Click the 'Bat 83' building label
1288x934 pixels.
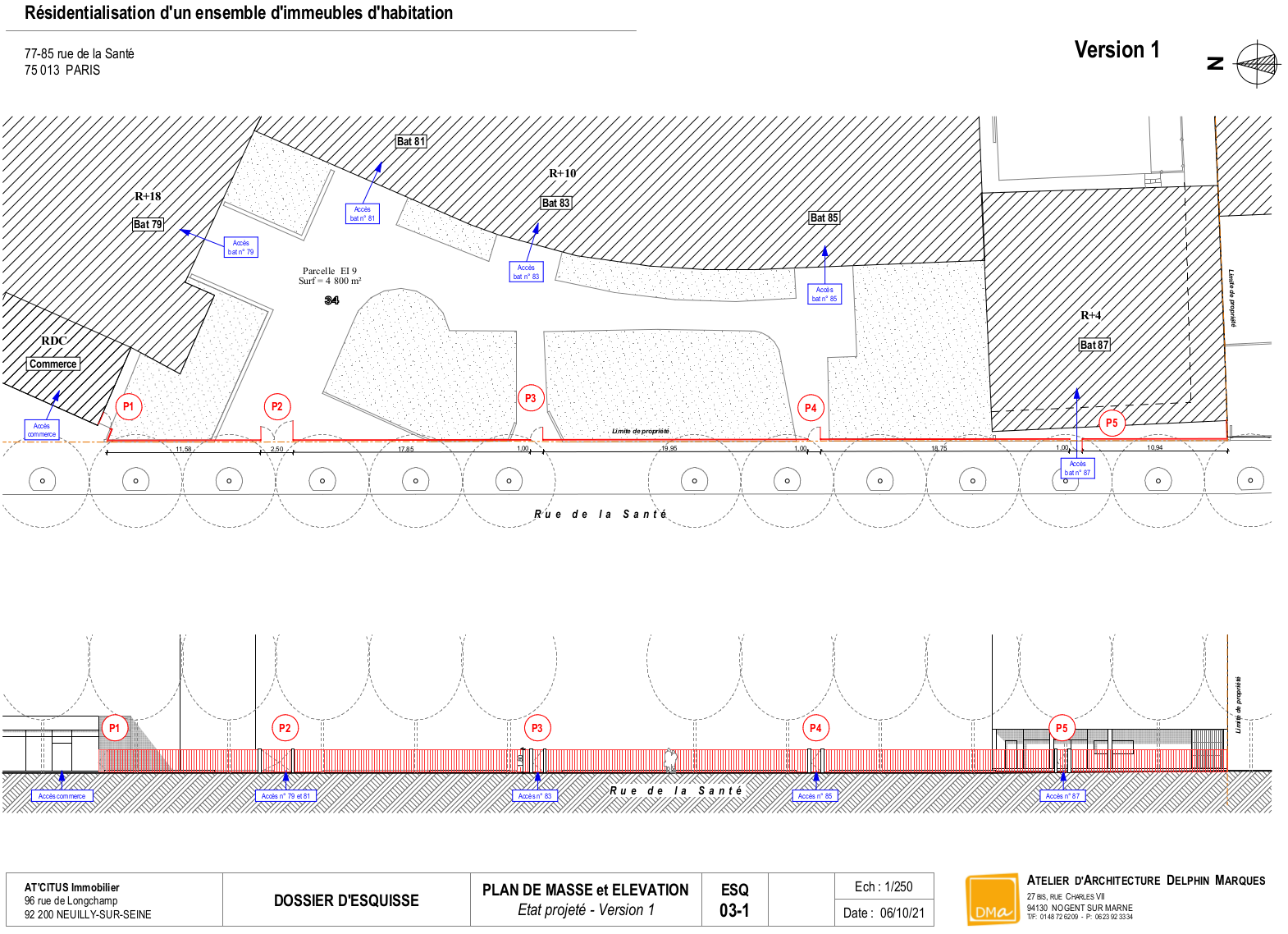[555, 203]
